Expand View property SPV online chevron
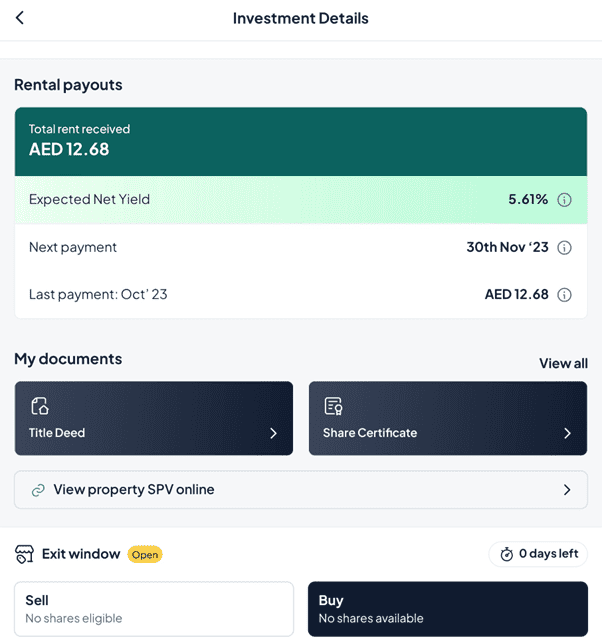The width and height of the screenshot is (602, 643). (x=567, y=490)
